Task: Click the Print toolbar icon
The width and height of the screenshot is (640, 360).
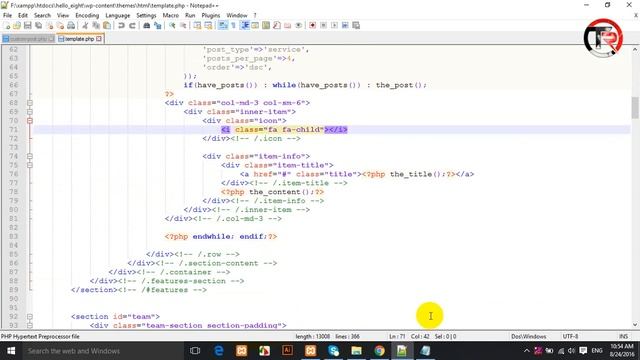Action: click(71, 25)
